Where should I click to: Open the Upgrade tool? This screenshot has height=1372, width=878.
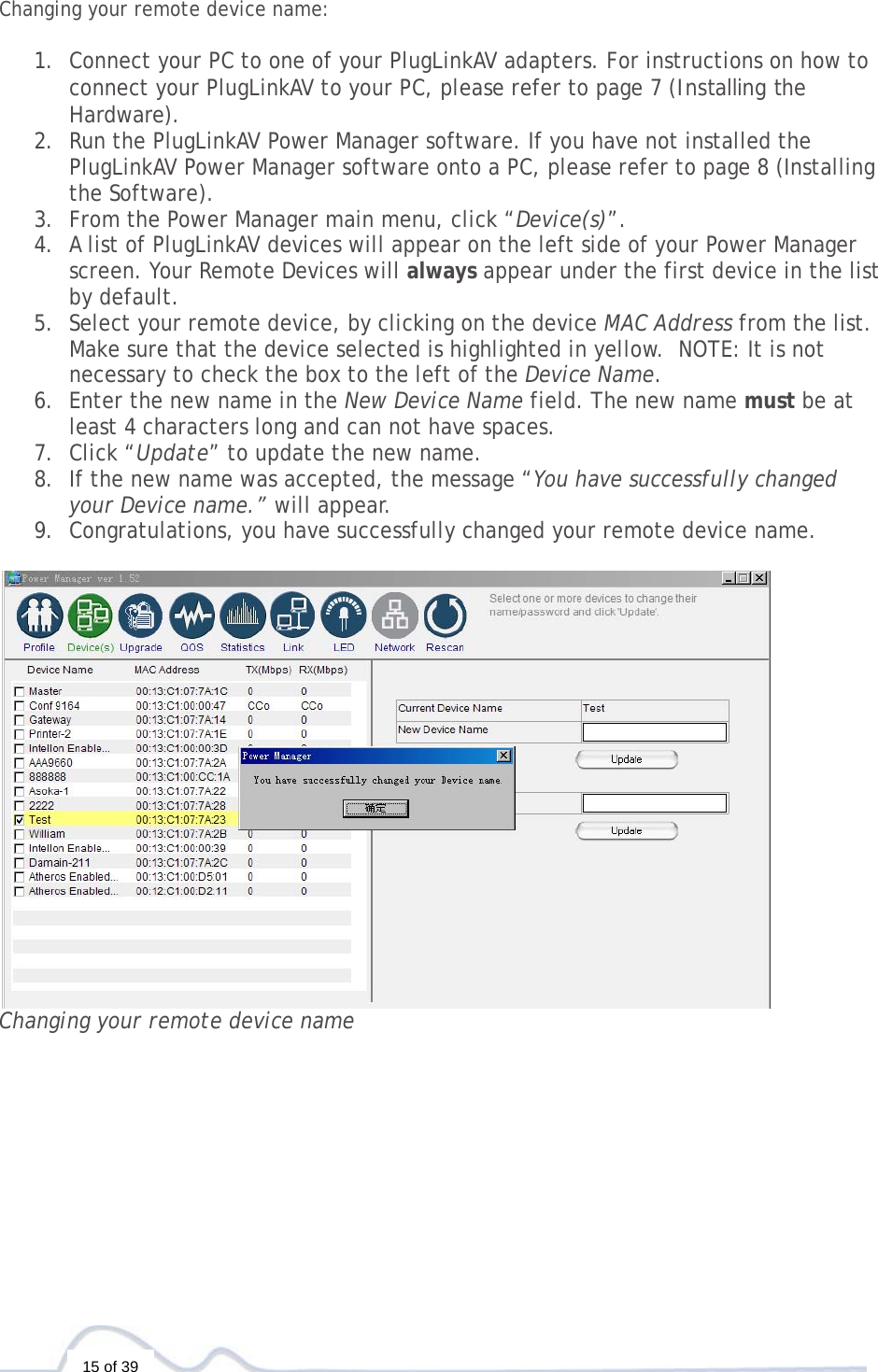tap(141, 615)
